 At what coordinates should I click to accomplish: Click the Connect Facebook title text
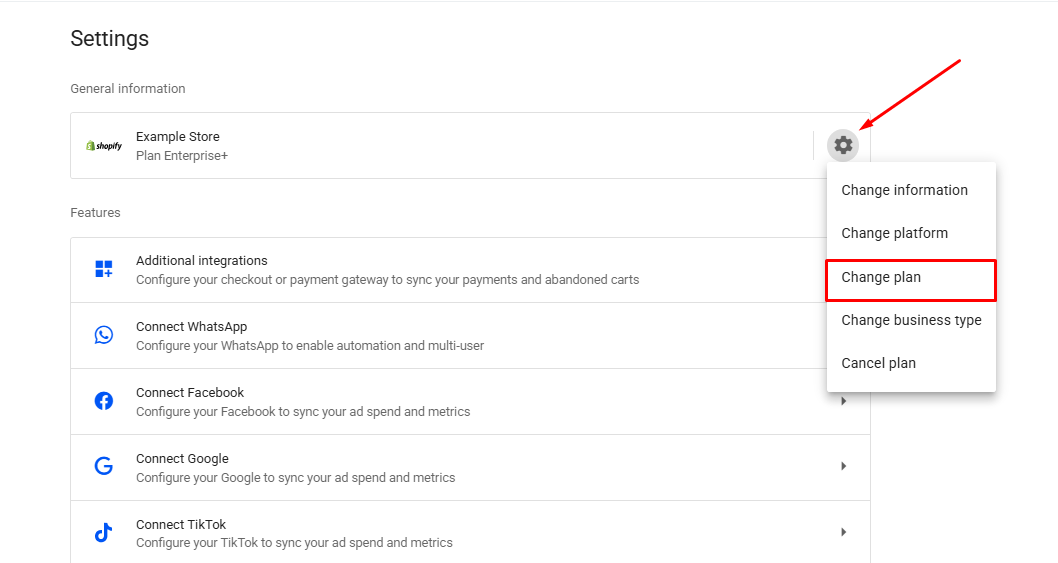190,392
